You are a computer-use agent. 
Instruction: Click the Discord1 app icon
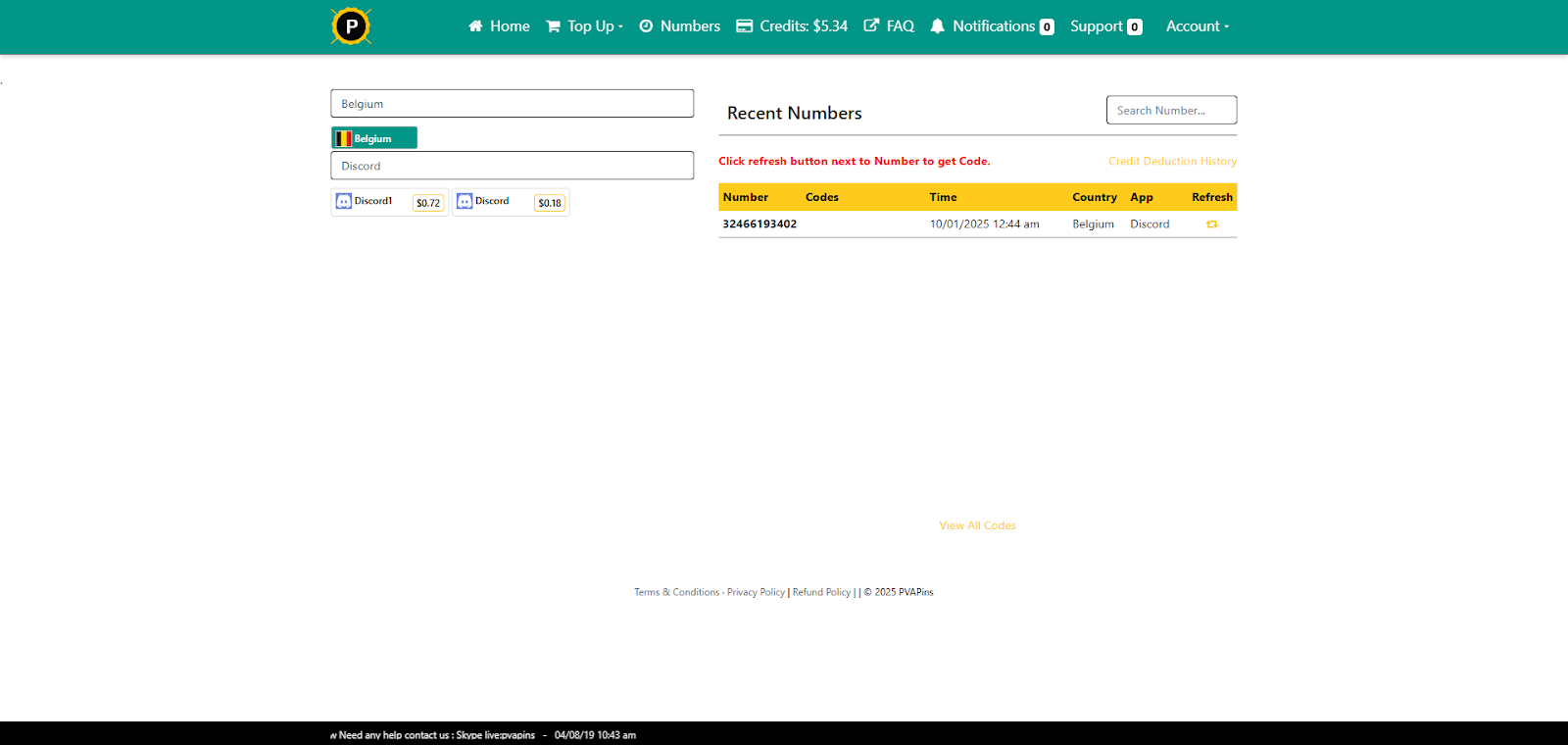click(x=344, y=201)
